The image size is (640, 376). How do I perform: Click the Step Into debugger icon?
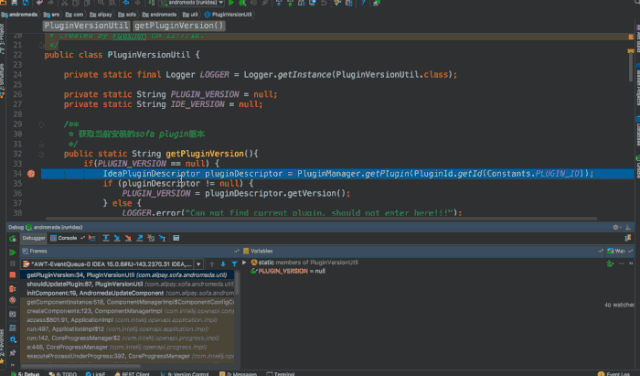[117, 238]
